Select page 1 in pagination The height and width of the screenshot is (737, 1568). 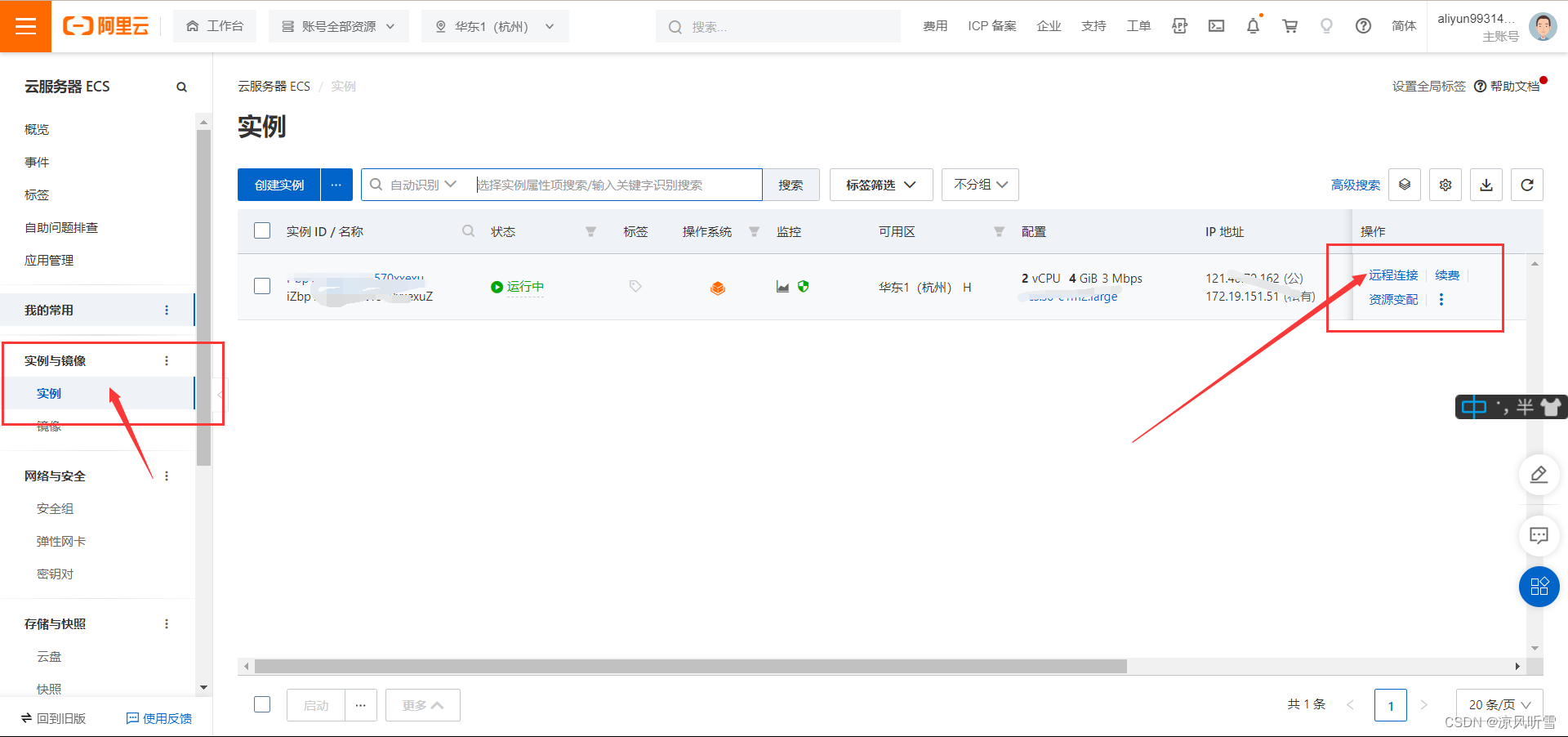coord(1391,705)
